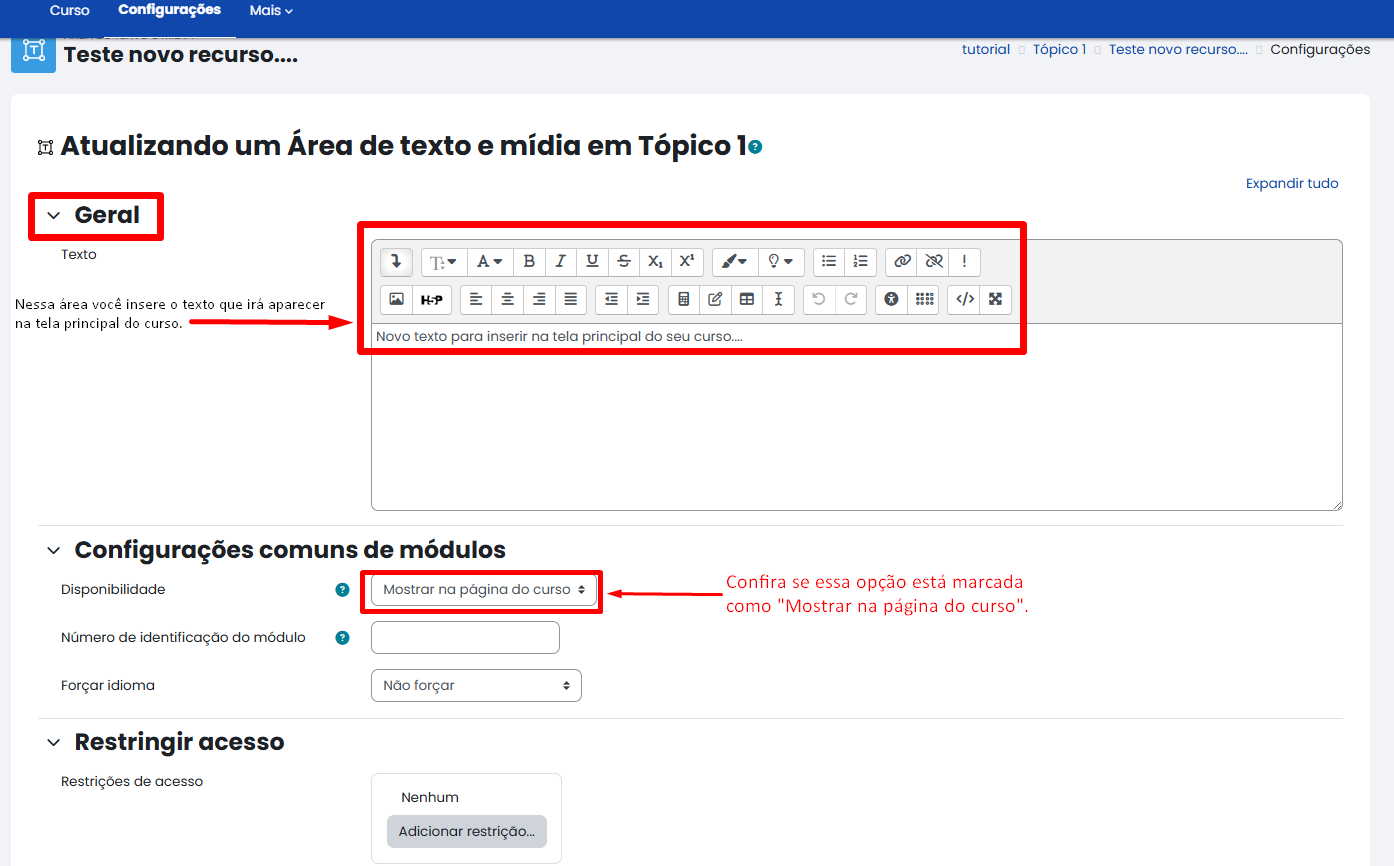The width and height of the screenshot is (1394, 866).
Task: Collapse the Geral section
Action: 52,215
